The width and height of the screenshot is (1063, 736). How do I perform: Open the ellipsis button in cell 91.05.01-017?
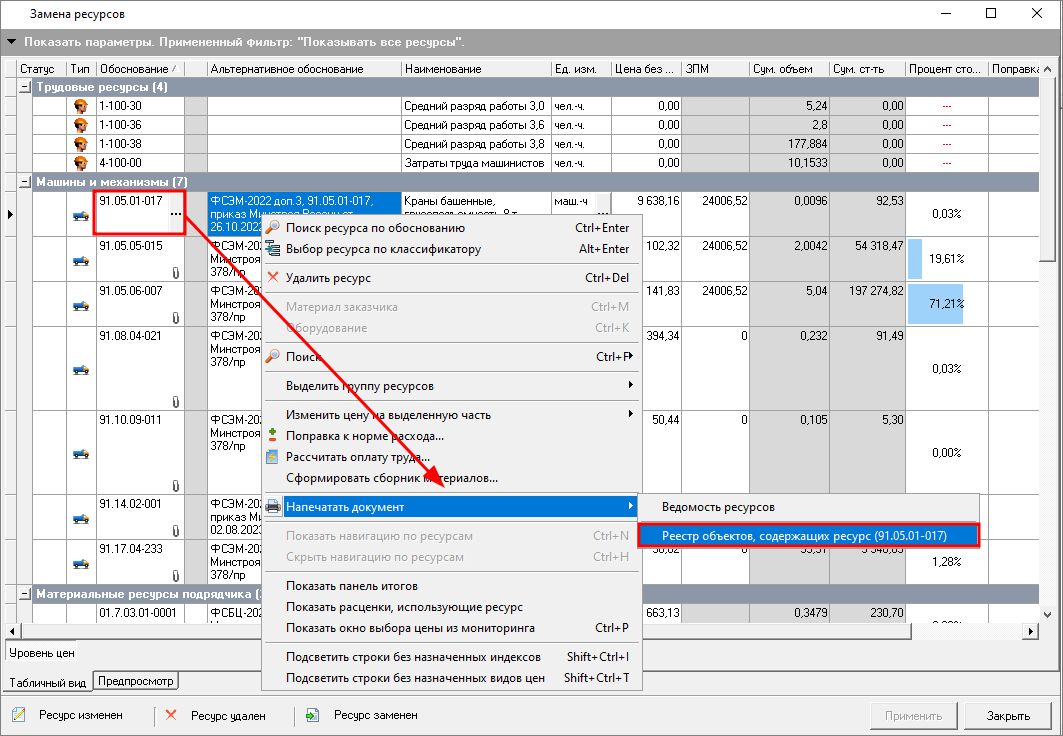coord(176,214)
